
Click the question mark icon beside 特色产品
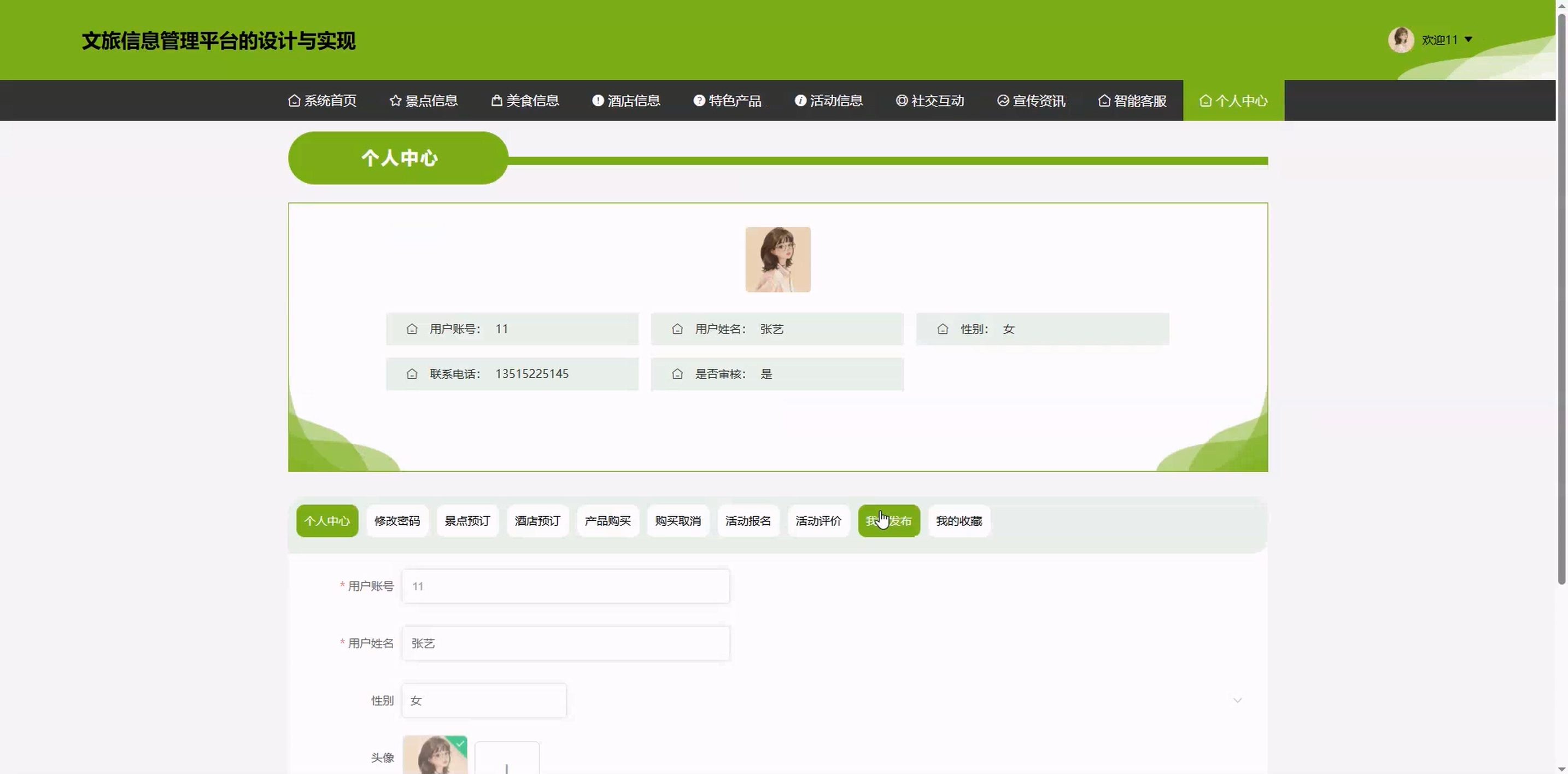coord(699,101)
